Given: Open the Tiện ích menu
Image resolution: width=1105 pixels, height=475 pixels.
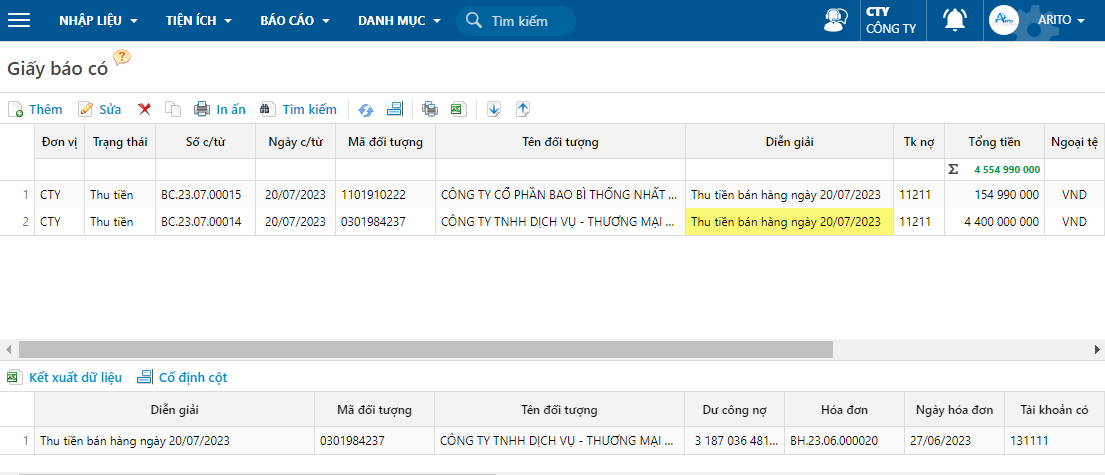Looking at the screenshot, I should [x=198, y=20].
